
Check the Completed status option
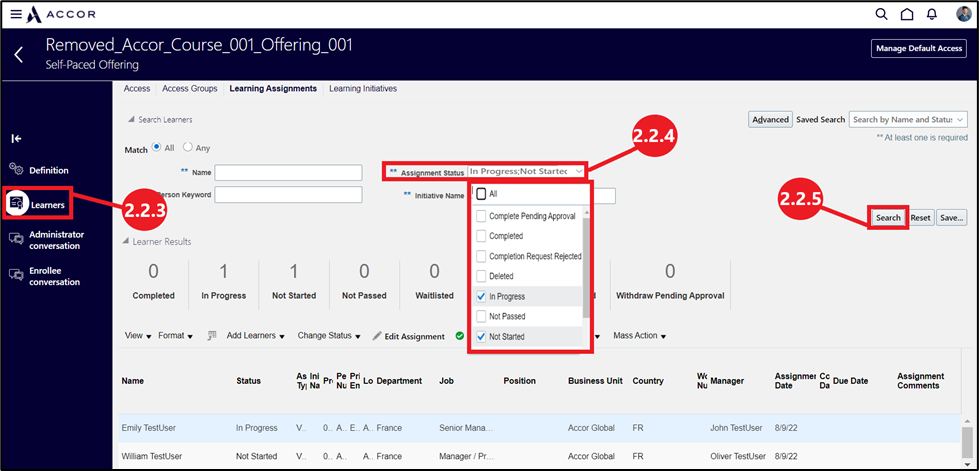click(x=481, y=236)
